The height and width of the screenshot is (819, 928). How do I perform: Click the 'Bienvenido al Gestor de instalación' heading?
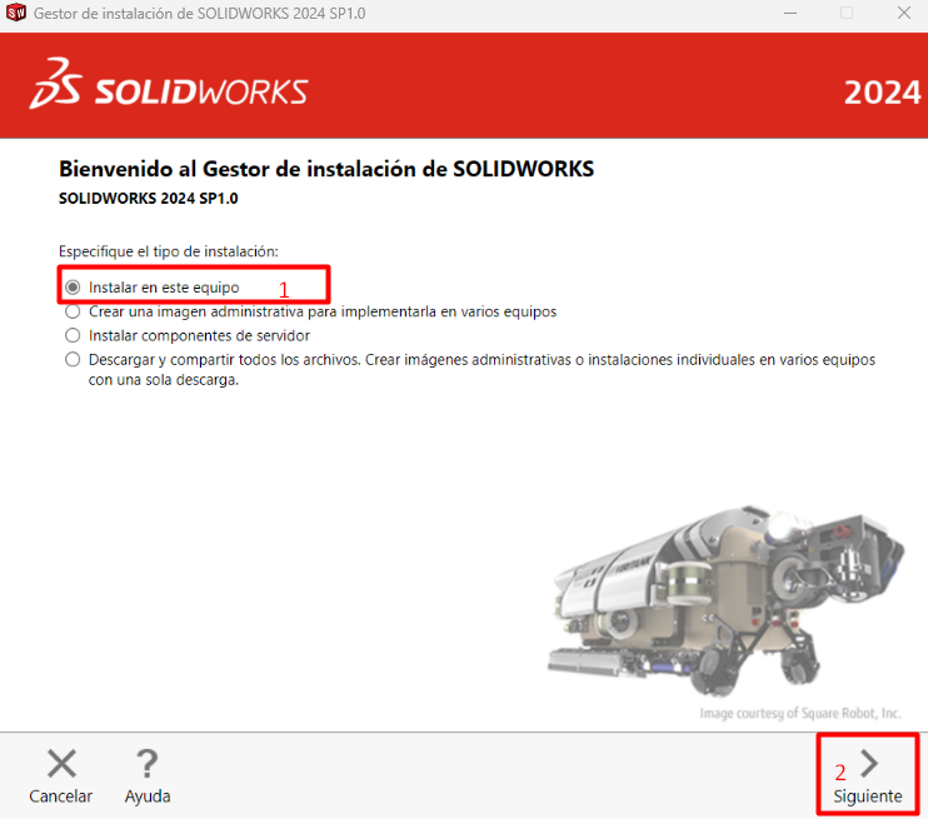click(x=326, y=169)
